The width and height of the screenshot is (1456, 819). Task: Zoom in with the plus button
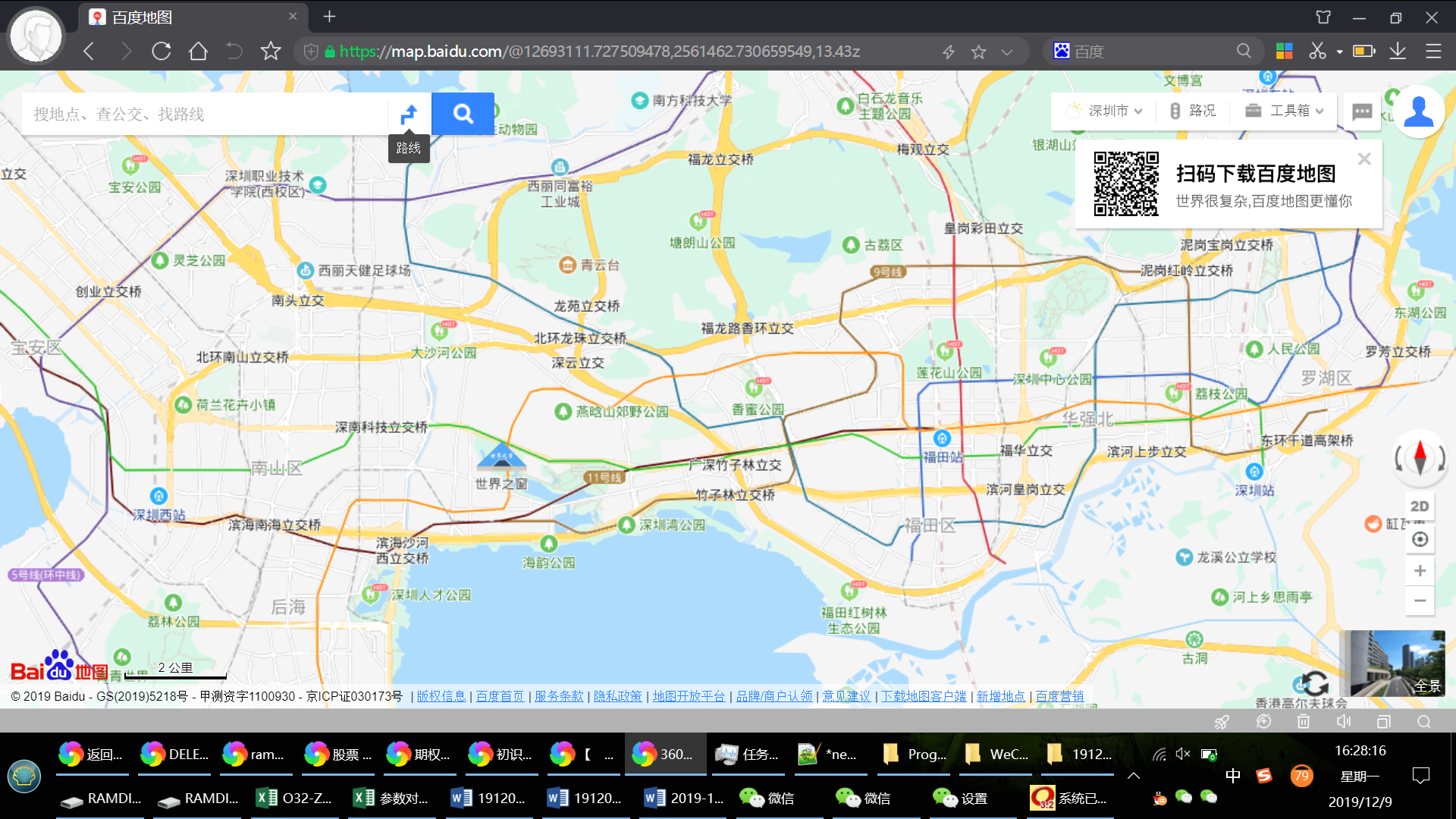1420,570
